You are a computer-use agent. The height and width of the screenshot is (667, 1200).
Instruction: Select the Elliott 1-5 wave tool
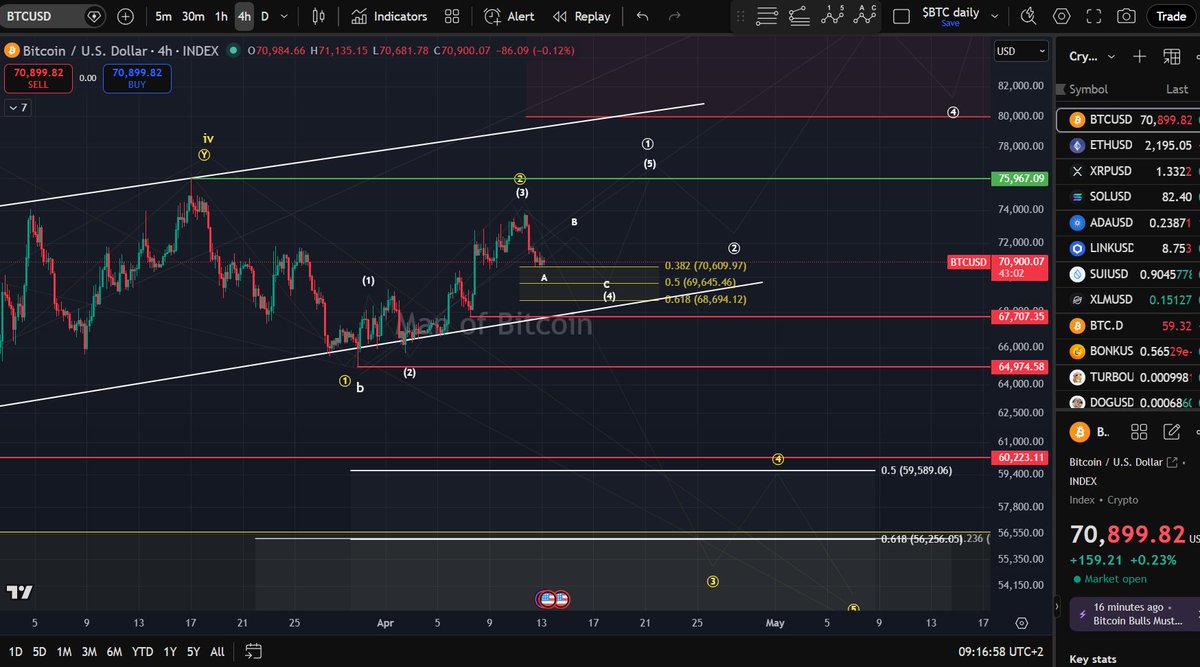point(833,16)
